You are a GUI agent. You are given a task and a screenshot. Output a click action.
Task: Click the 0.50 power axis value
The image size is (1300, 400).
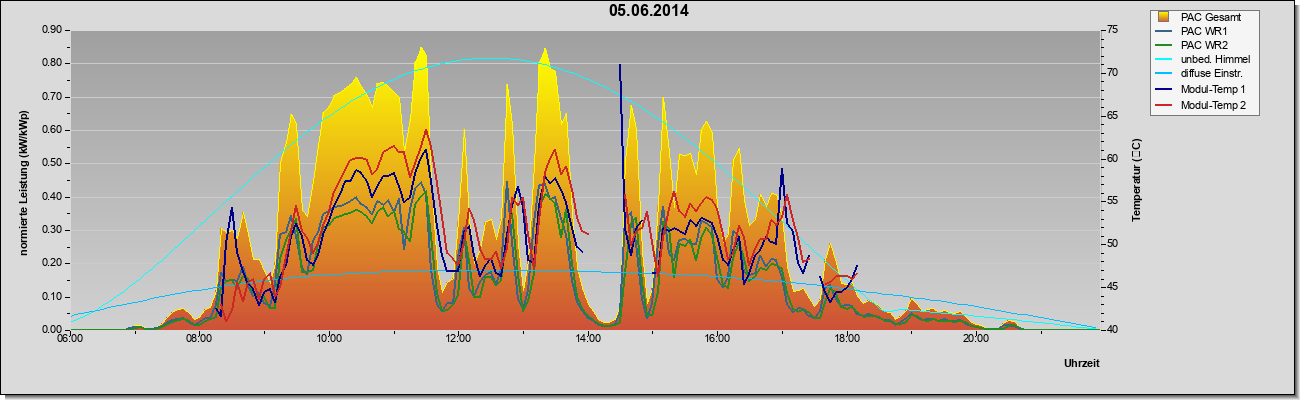tap(52, 163)
